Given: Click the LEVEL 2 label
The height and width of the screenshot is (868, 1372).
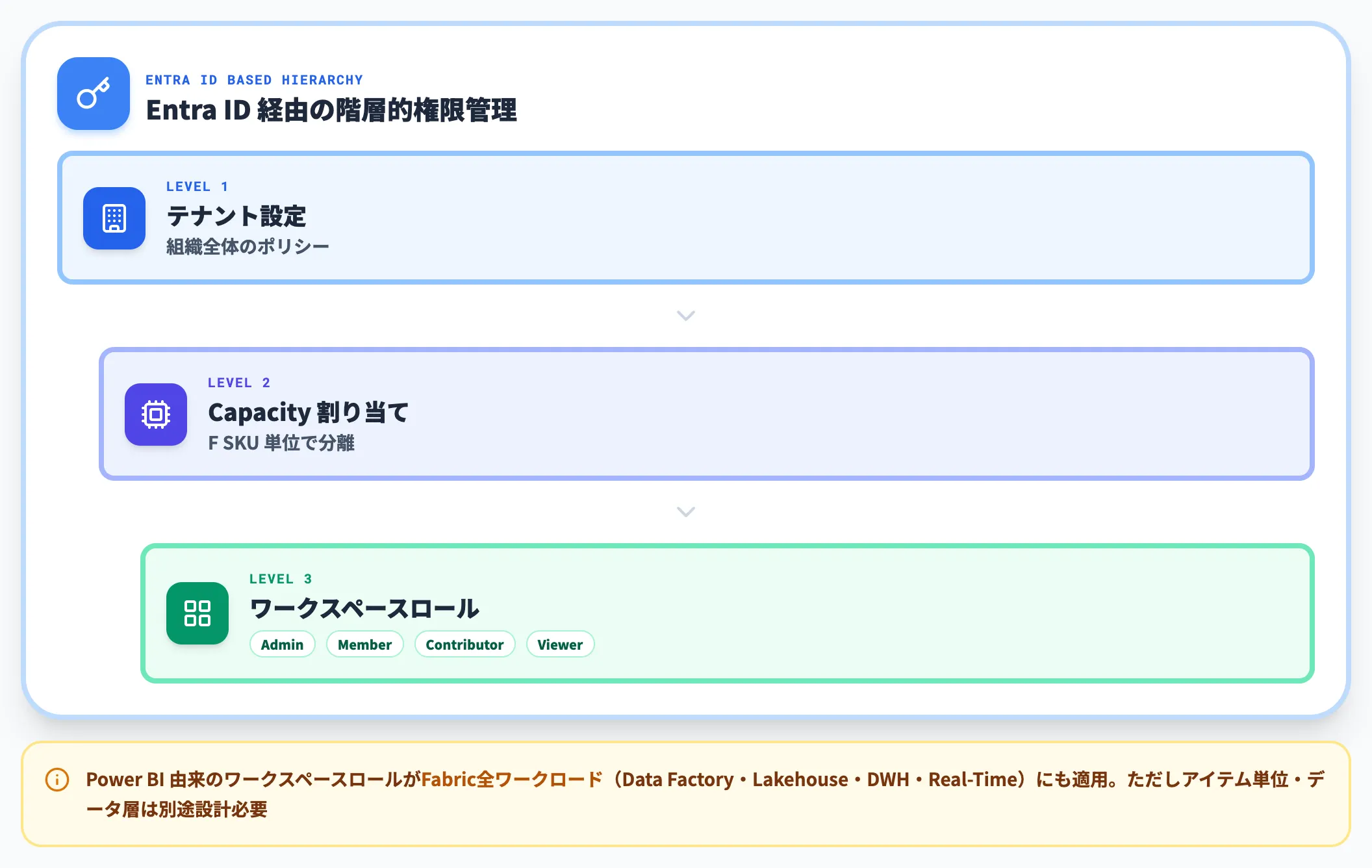Looking at the screenshot, I should click(x=238, y=383).
